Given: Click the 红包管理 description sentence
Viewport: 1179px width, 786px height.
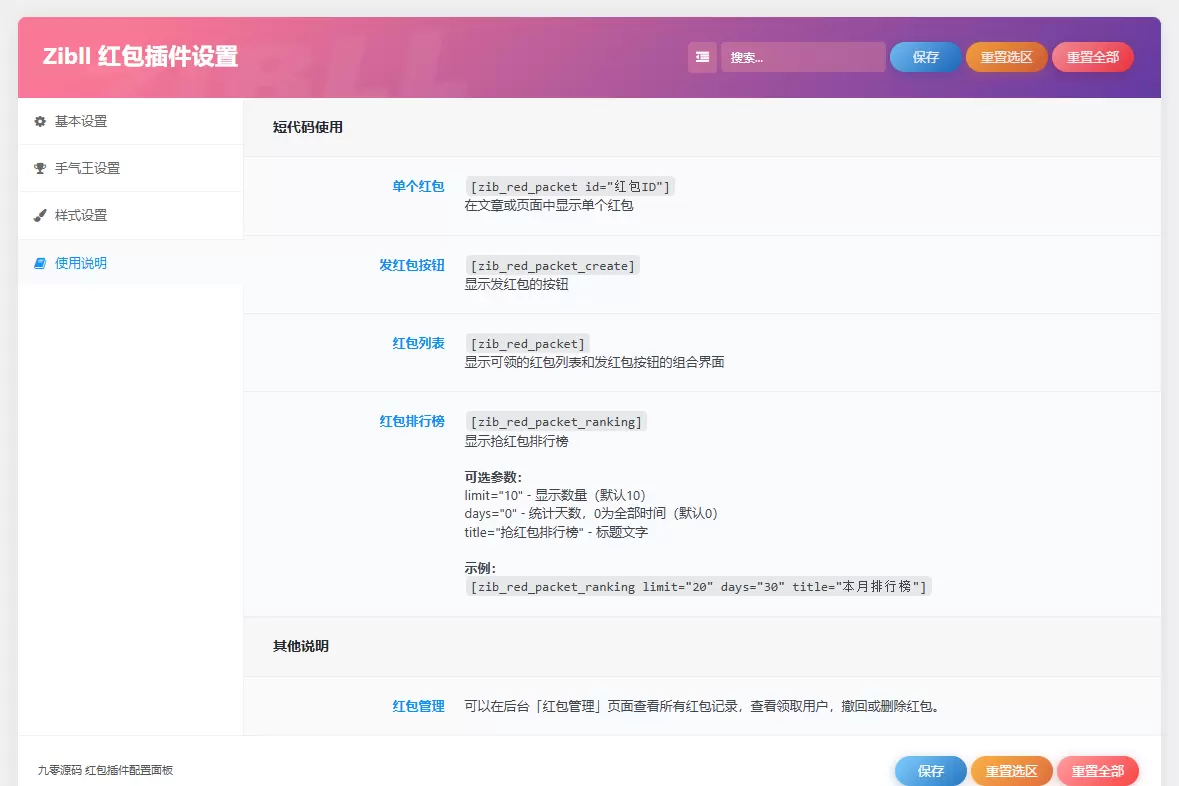Looking at the screenshot, I should (702, 706).
